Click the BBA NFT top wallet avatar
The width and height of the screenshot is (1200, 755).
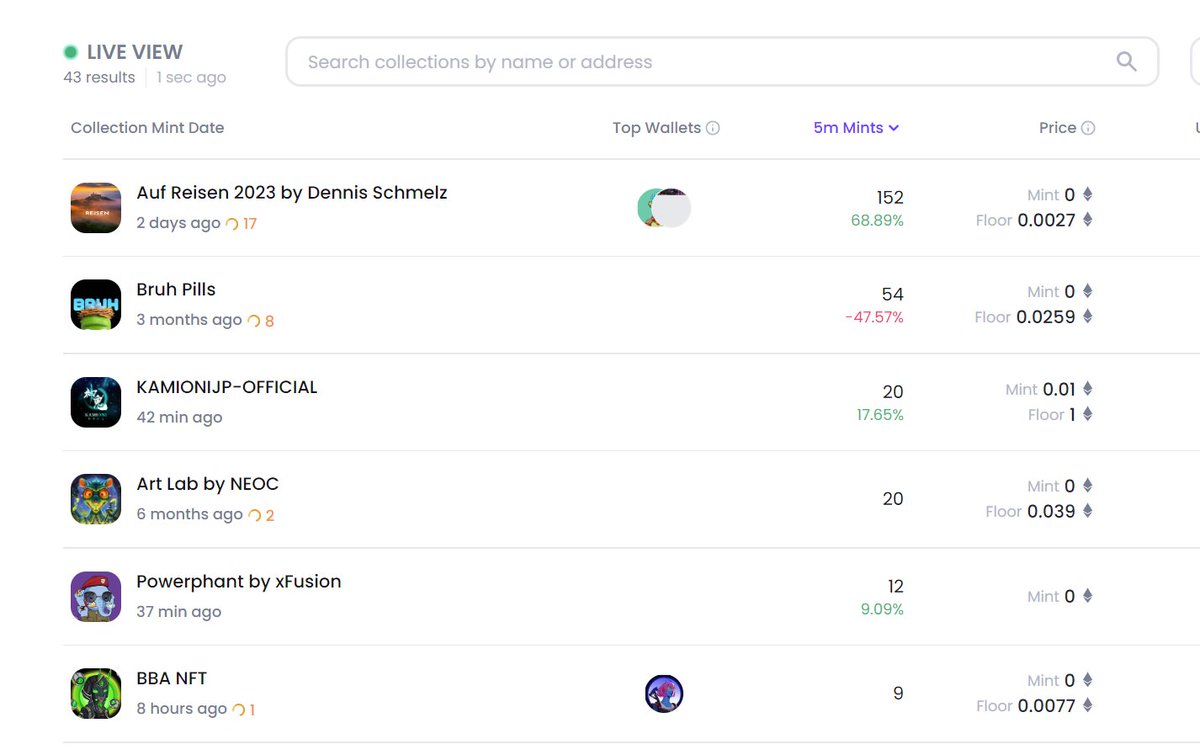(664, 693)
